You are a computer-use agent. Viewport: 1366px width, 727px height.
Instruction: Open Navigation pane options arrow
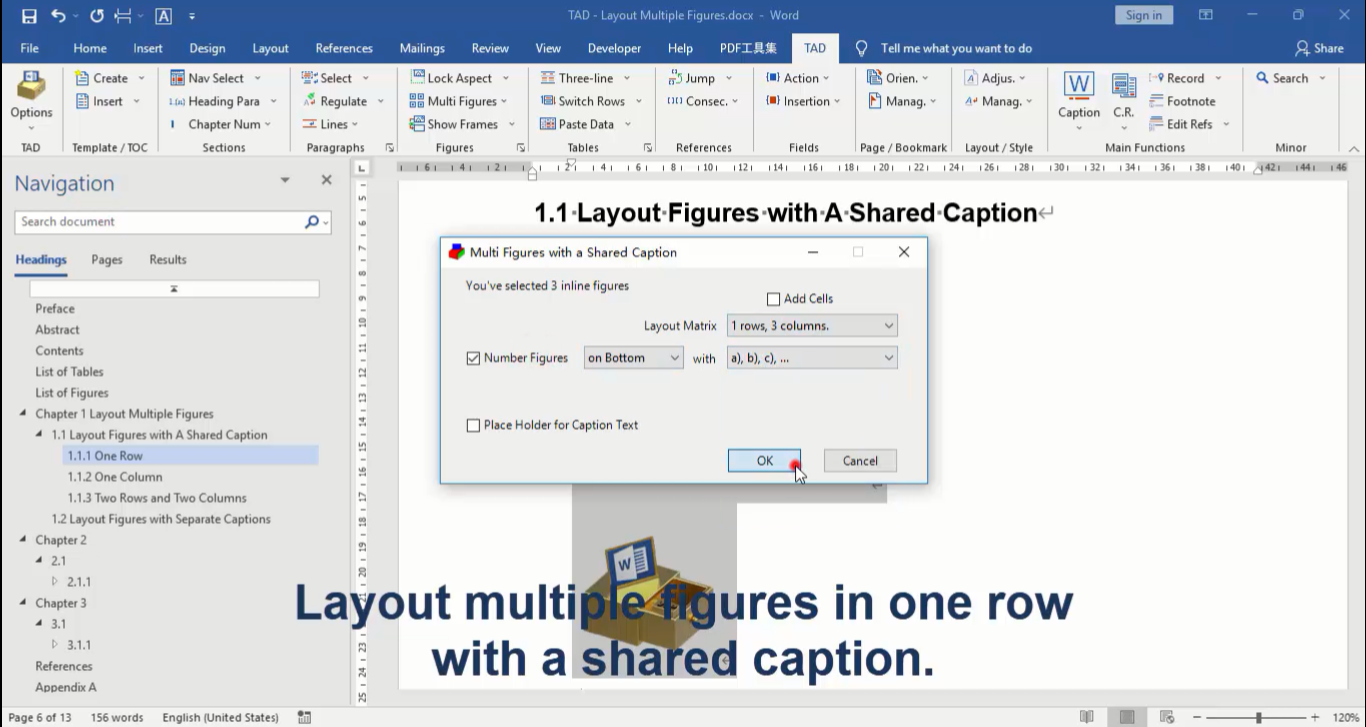coord(285,180)
